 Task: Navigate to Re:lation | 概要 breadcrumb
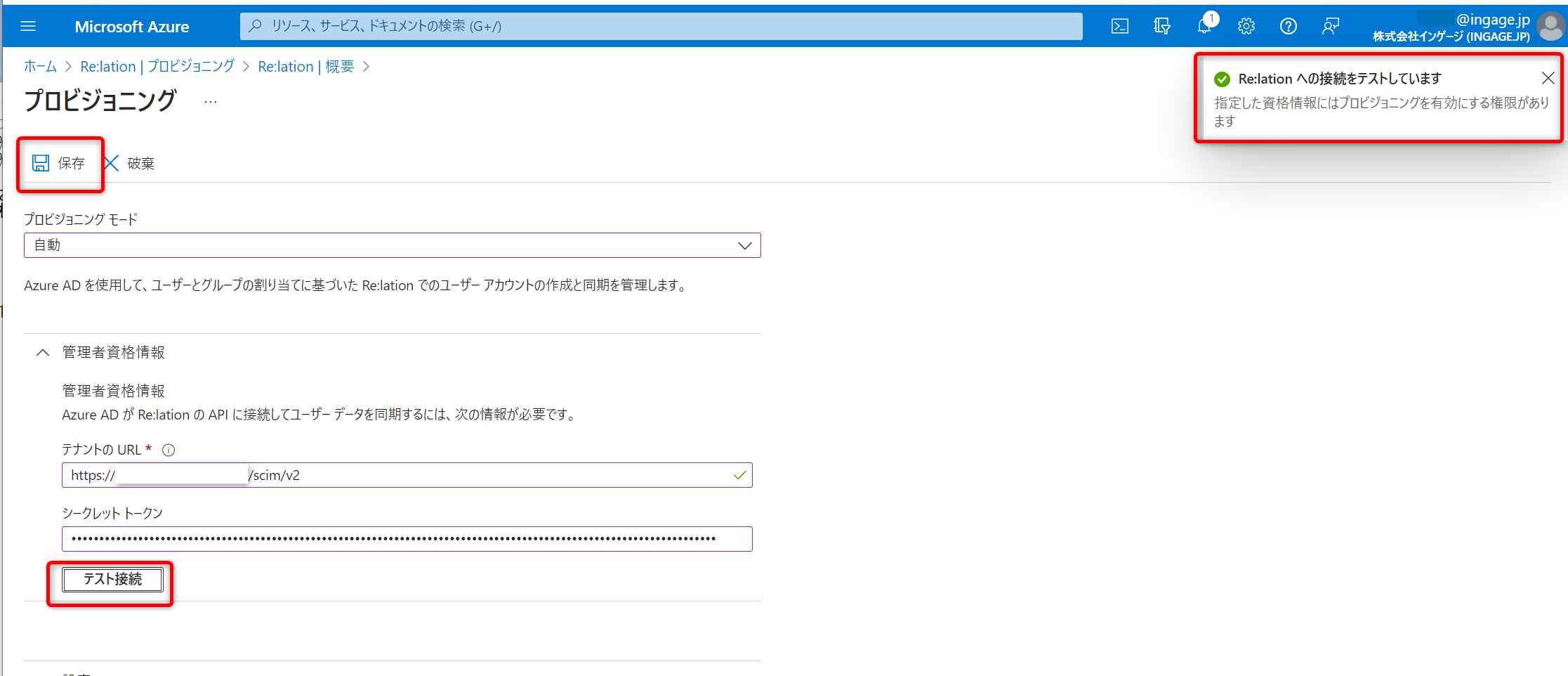click(305, 67)
